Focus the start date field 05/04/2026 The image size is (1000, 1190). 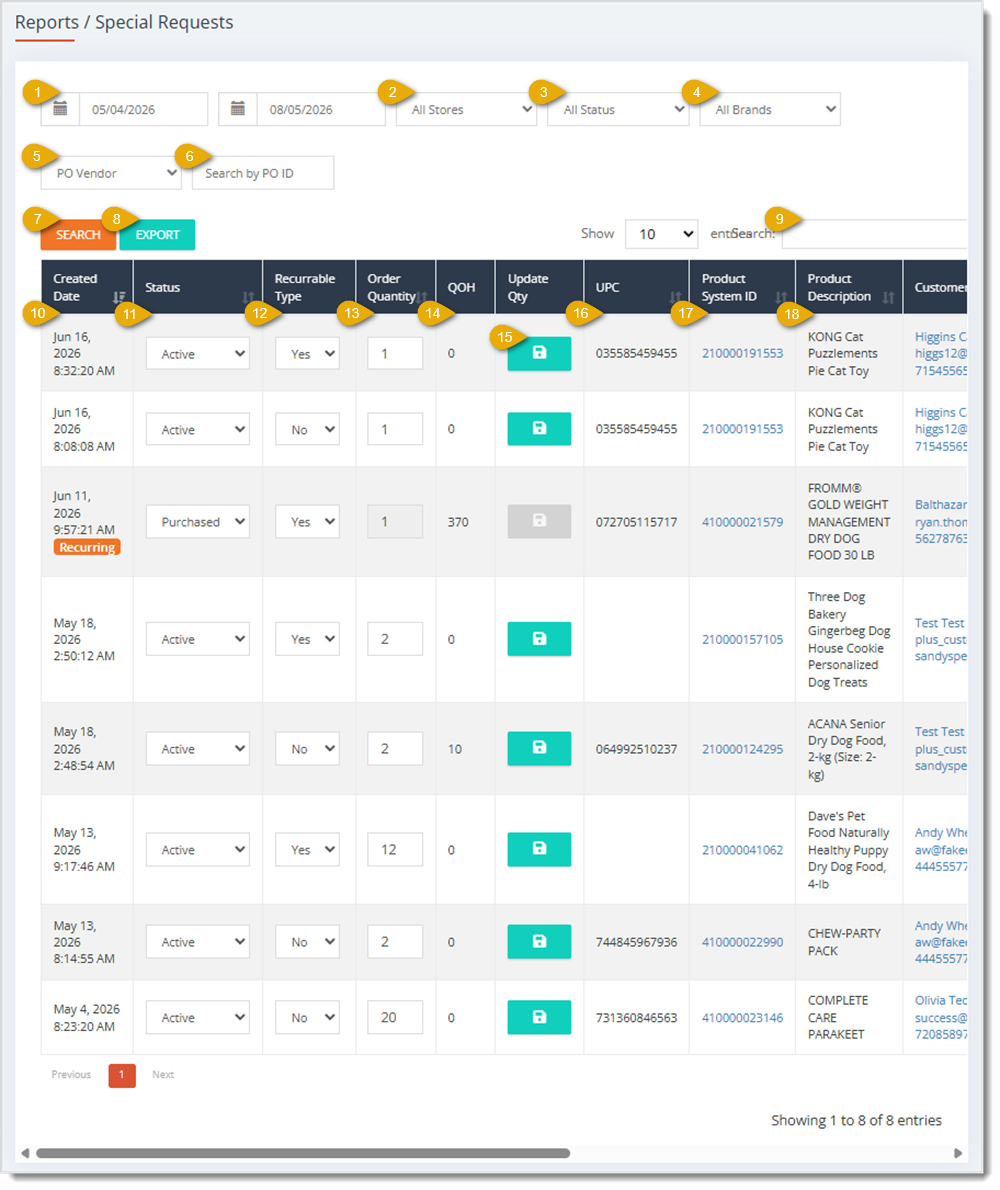click(143, 109)
